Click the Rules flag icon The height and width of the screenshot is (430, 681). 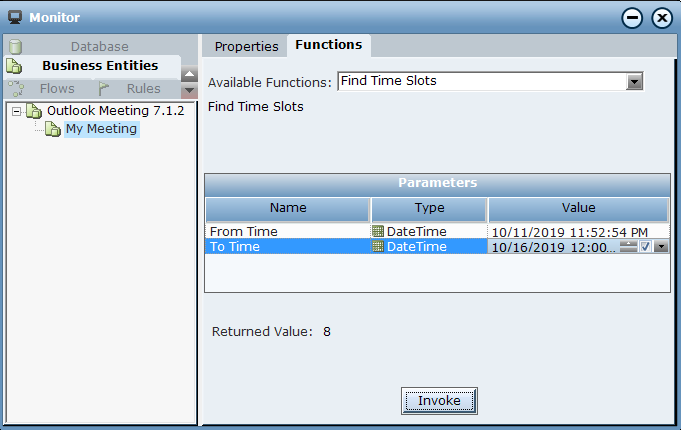(x=104, y=89)
